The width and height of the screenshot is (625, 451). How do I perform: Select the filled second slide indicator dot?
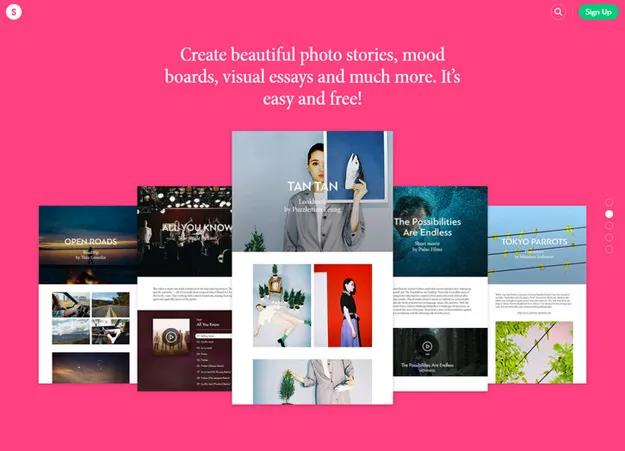point(609,214)
